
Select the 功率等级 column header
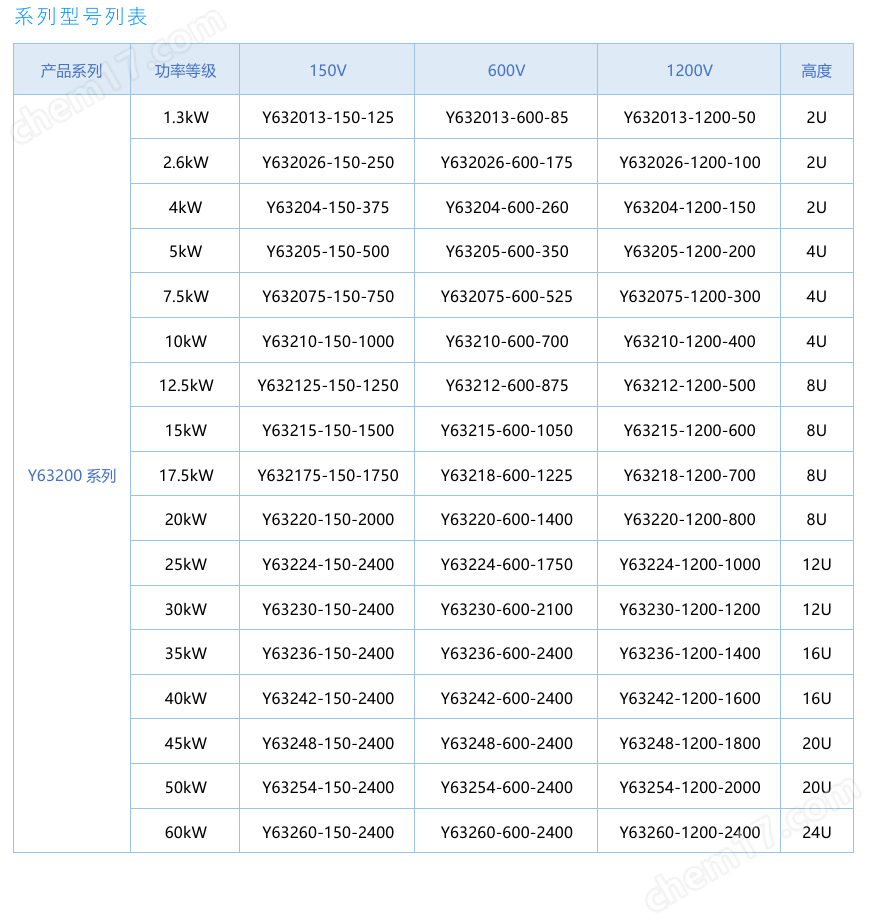pos(185,71)
